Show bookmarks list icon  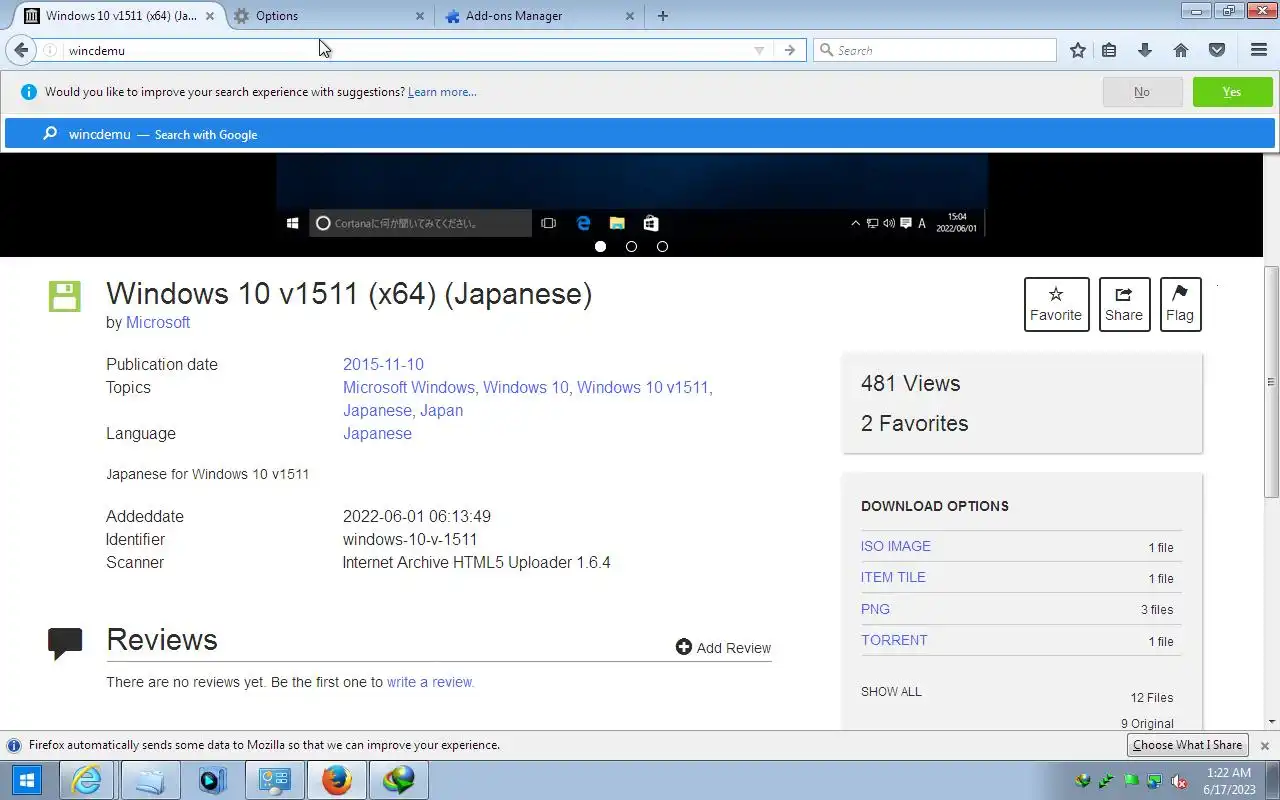coord(1109,50)
